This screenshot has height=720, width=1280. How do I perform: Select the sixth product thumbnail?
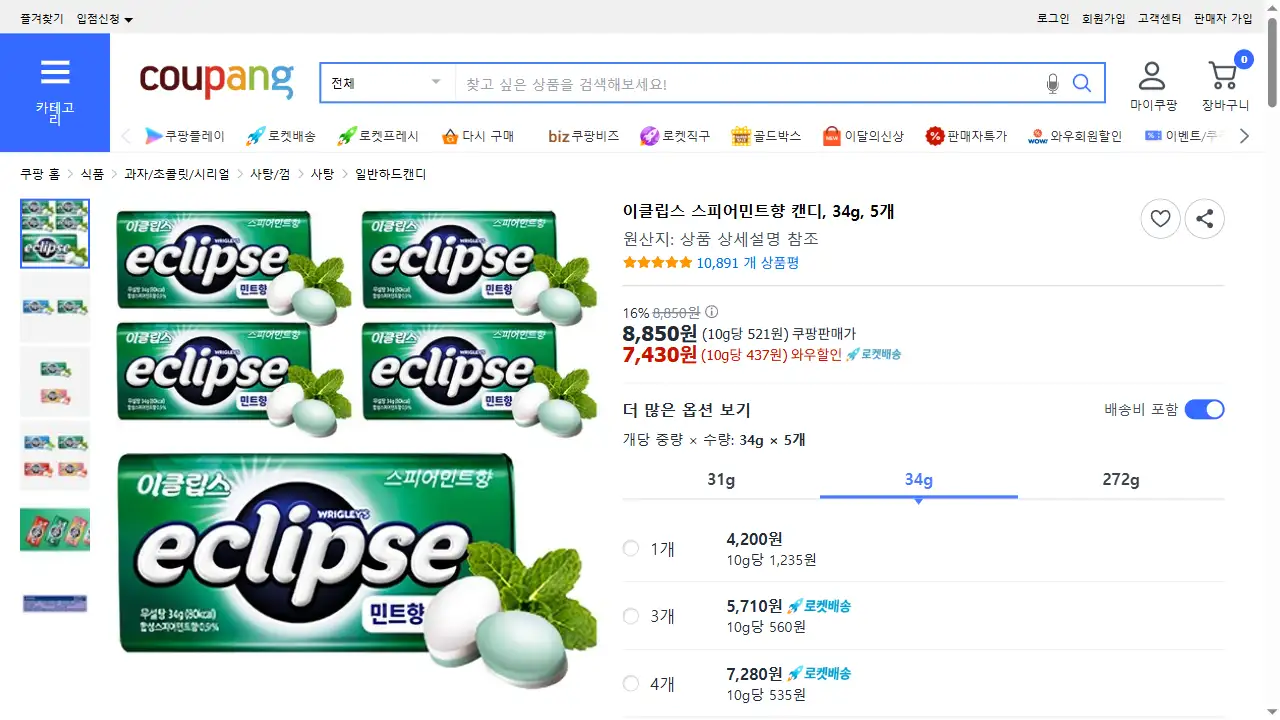click(x=55, y=603)
